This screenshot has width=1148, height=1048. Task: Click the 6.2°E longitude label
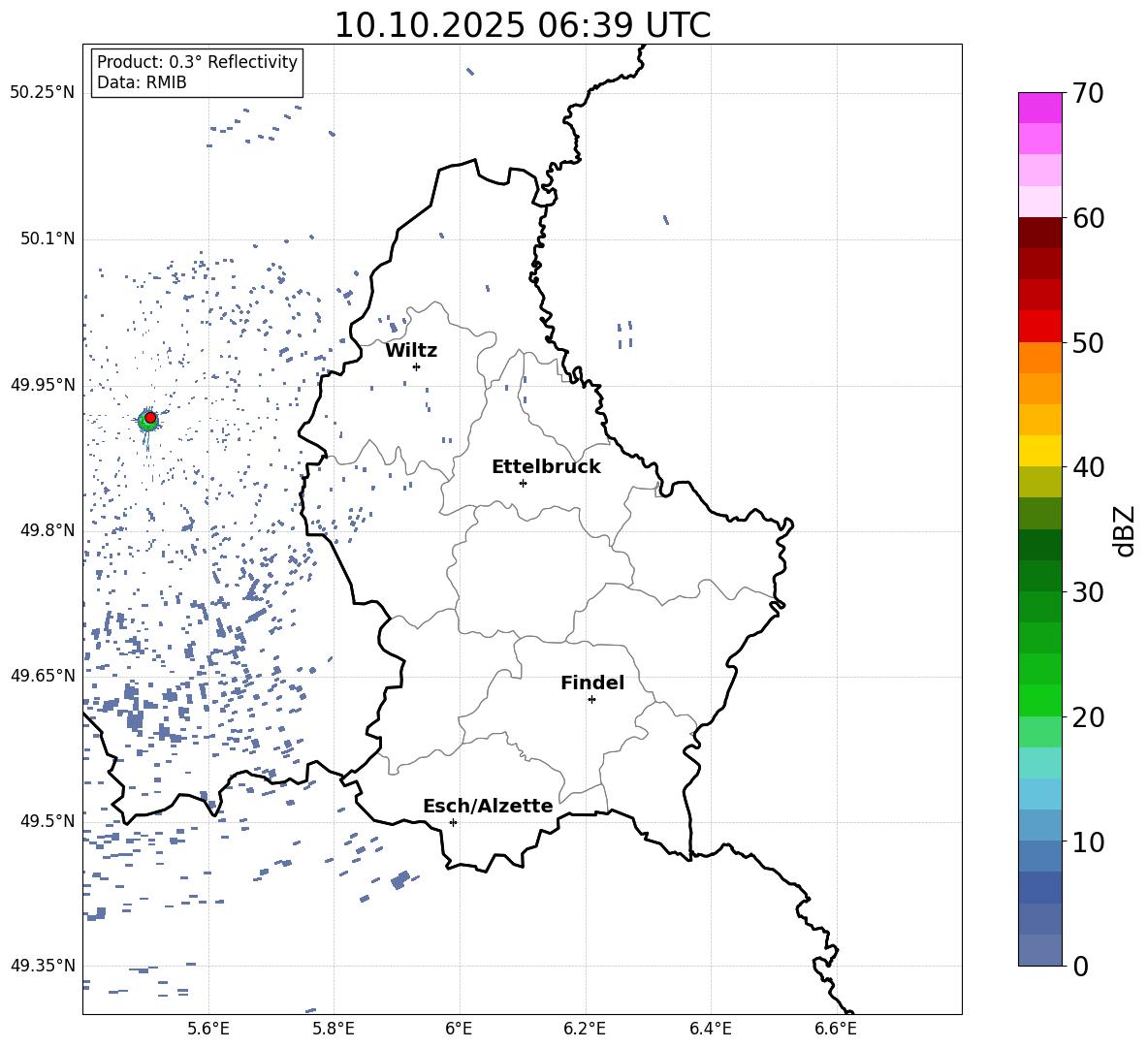coord(585,1030)
